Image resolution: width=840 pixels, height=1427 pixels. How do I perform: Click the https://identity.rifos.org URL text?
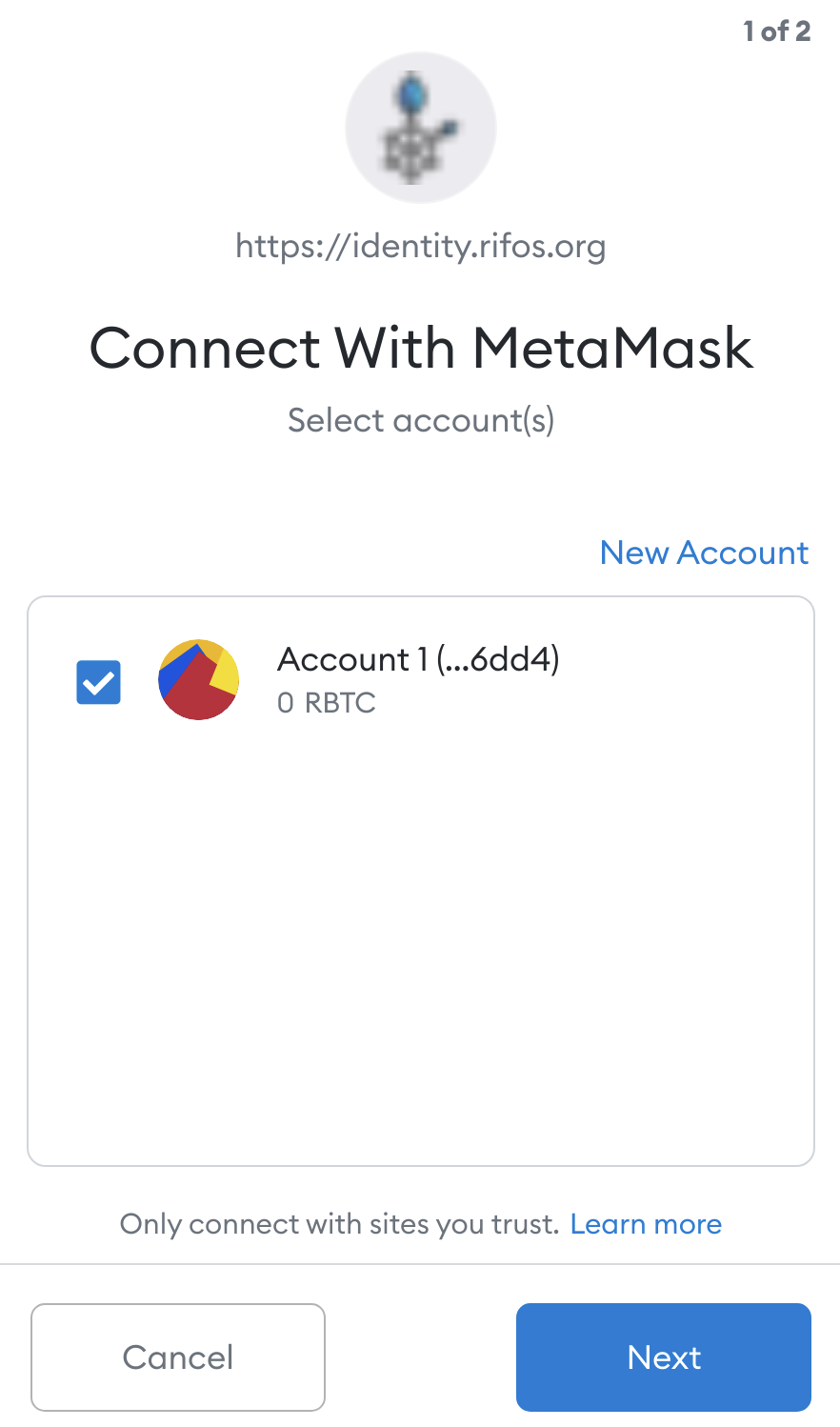[420, 247]
